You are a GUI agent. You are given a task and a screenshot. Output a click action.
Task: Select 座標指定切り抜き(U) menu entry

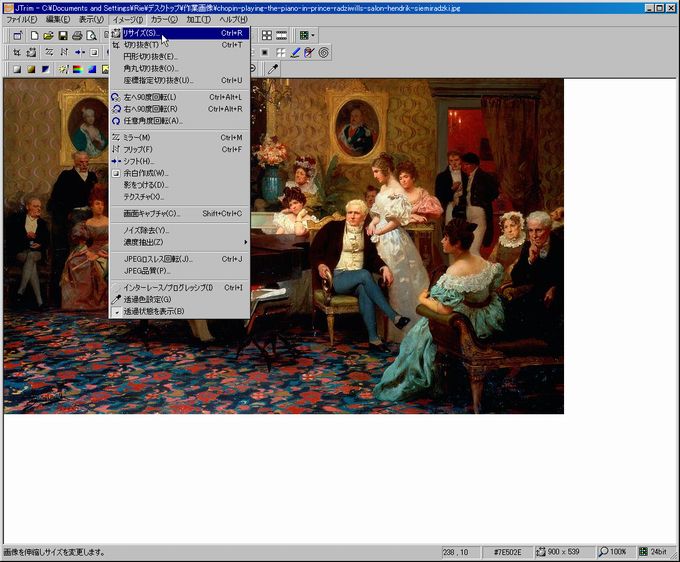(x=180, y=80)
